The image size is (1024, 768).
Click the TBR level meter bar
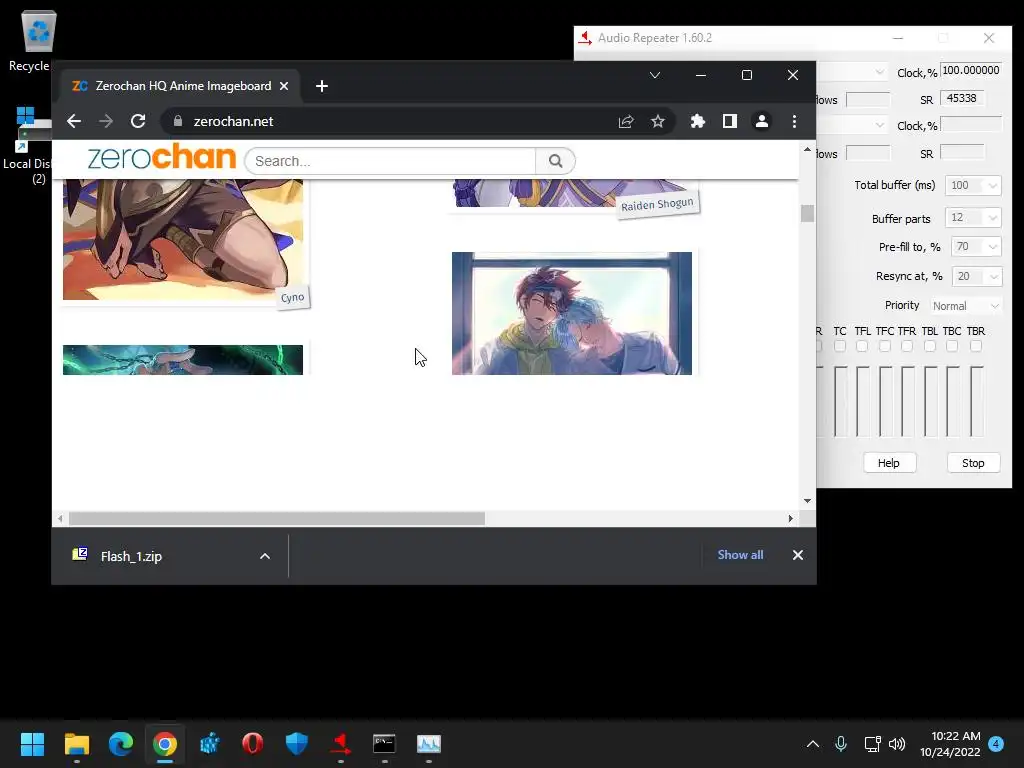tap(976, 401)
